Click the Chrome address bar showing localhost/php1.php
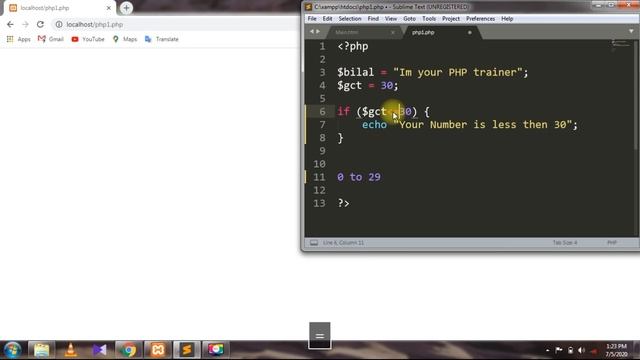The height and width of the screenshot is (360, 640). 176,24
